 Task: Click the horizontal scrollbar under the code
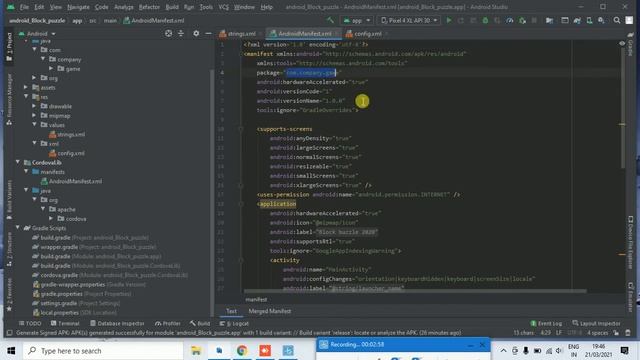coord(415,291)
